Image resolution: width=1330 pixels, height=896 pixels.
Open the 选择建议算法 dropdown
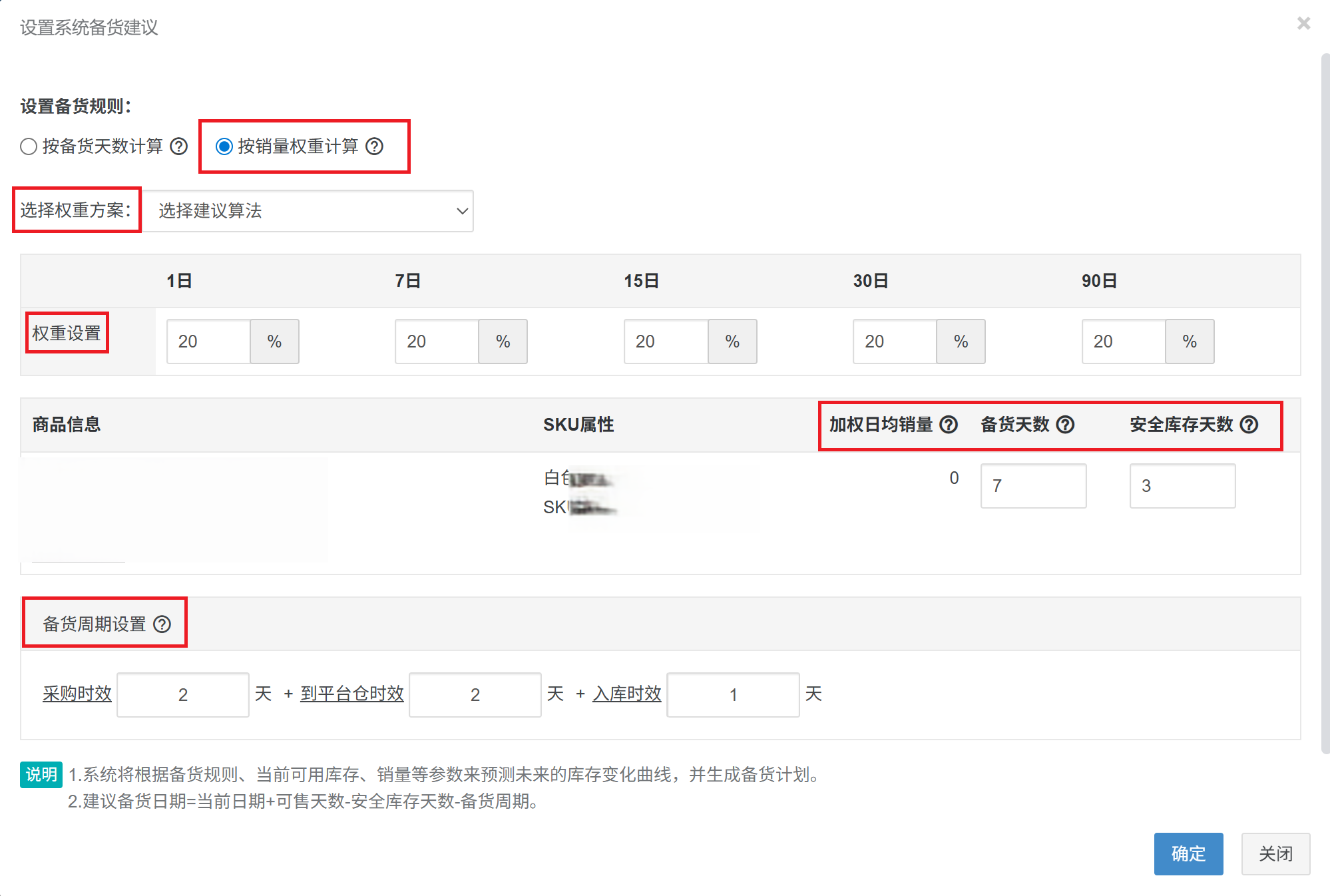(x=310, y=211)
